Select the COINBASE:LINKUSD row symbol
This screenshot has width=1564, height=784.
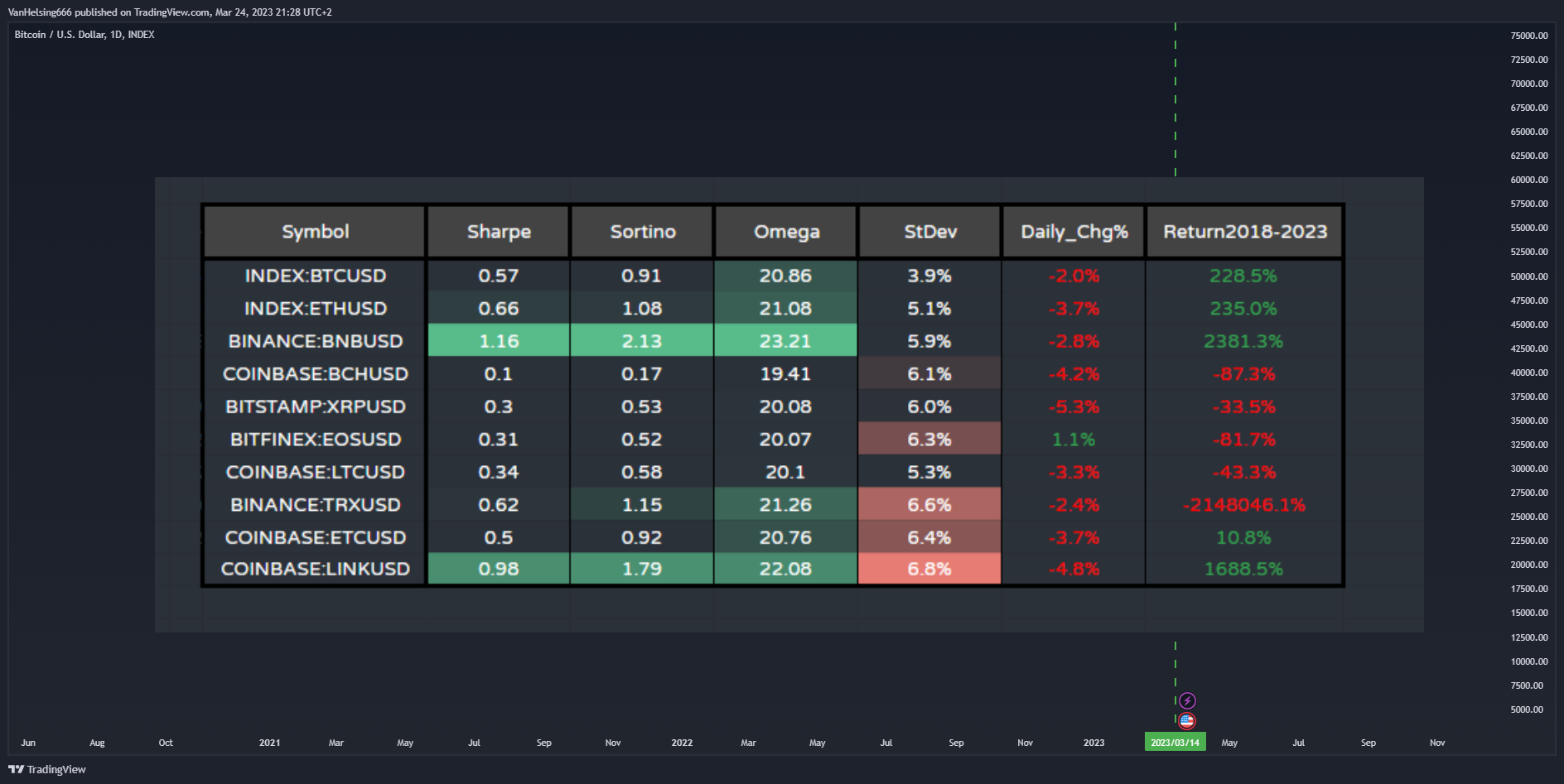pyautogui.click(x=315, y=569)
